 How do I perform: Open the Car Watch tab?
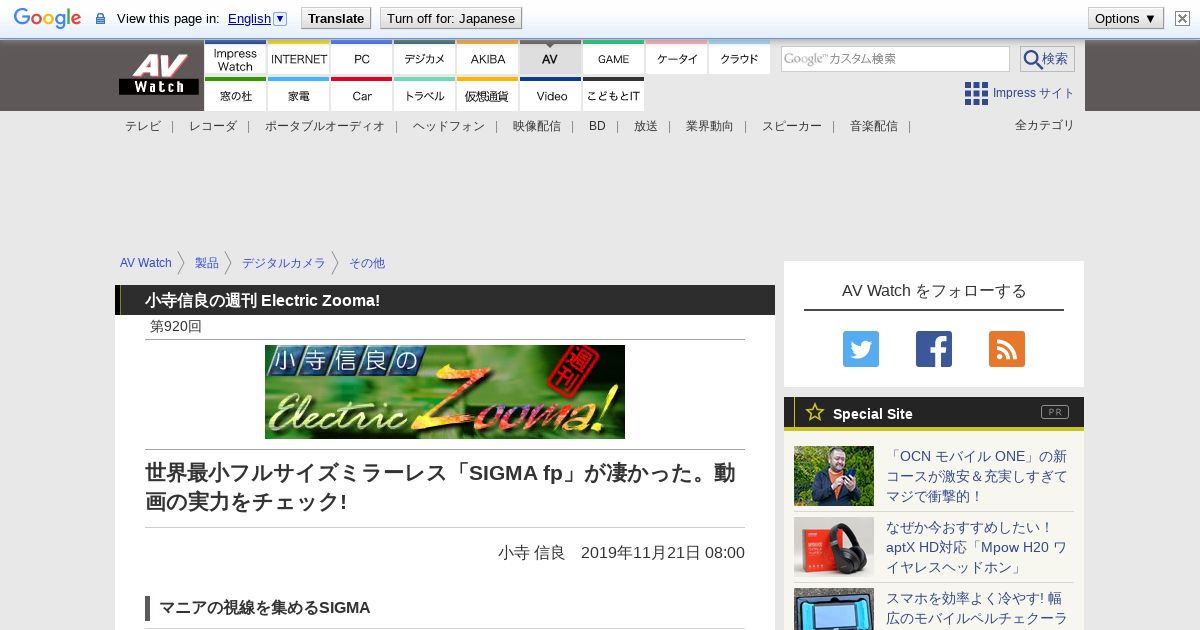click(x=361, y=95)
